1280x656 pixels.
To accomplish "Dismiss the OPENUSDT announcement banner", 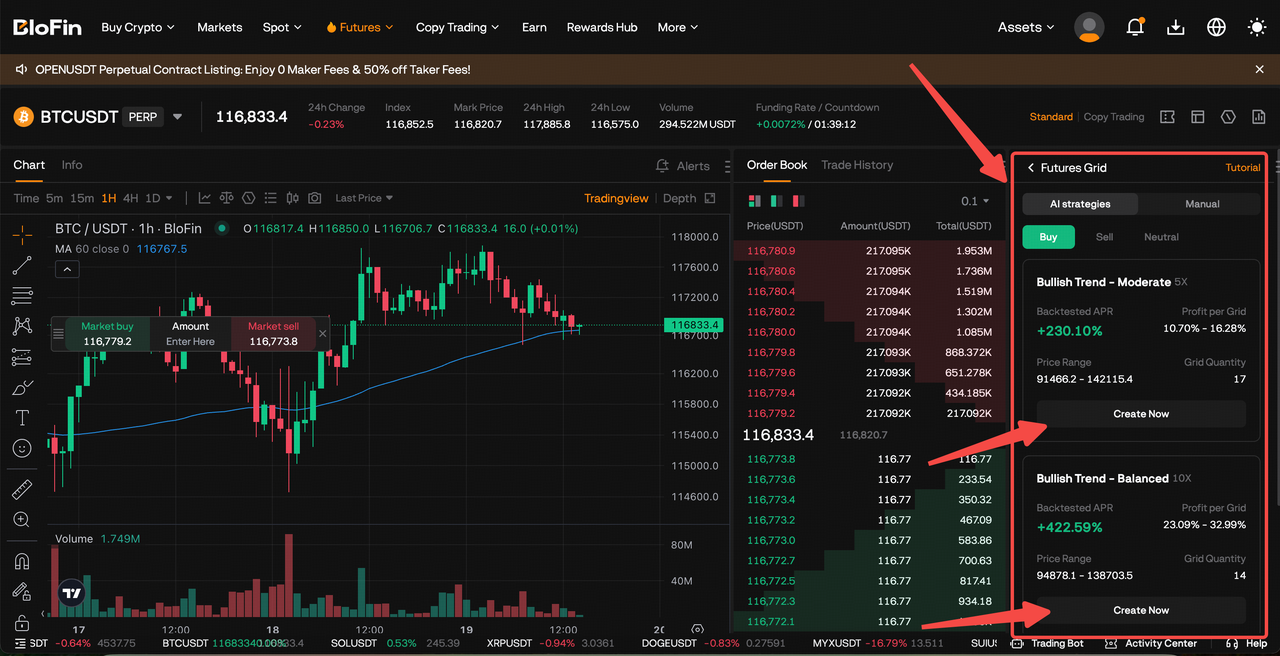I will coord(1259,69).
